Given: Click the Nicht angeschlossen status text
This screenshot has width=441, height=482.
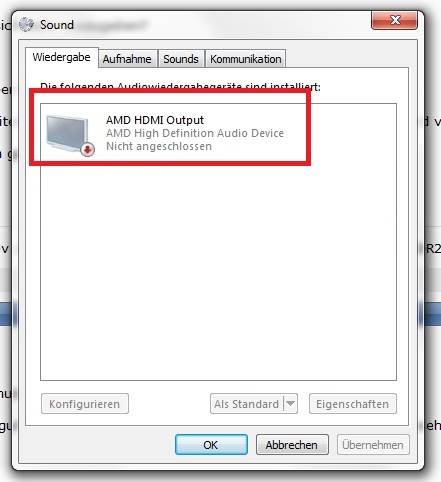Looking at the screenshot, I should (x=159, y=146).
